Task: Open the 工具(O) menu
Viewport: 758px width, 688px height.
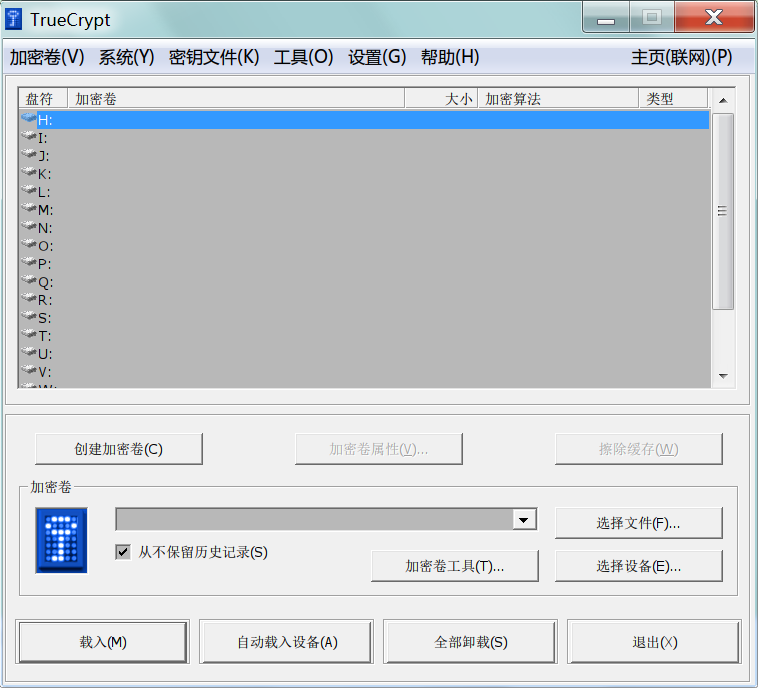Action: 304,58
